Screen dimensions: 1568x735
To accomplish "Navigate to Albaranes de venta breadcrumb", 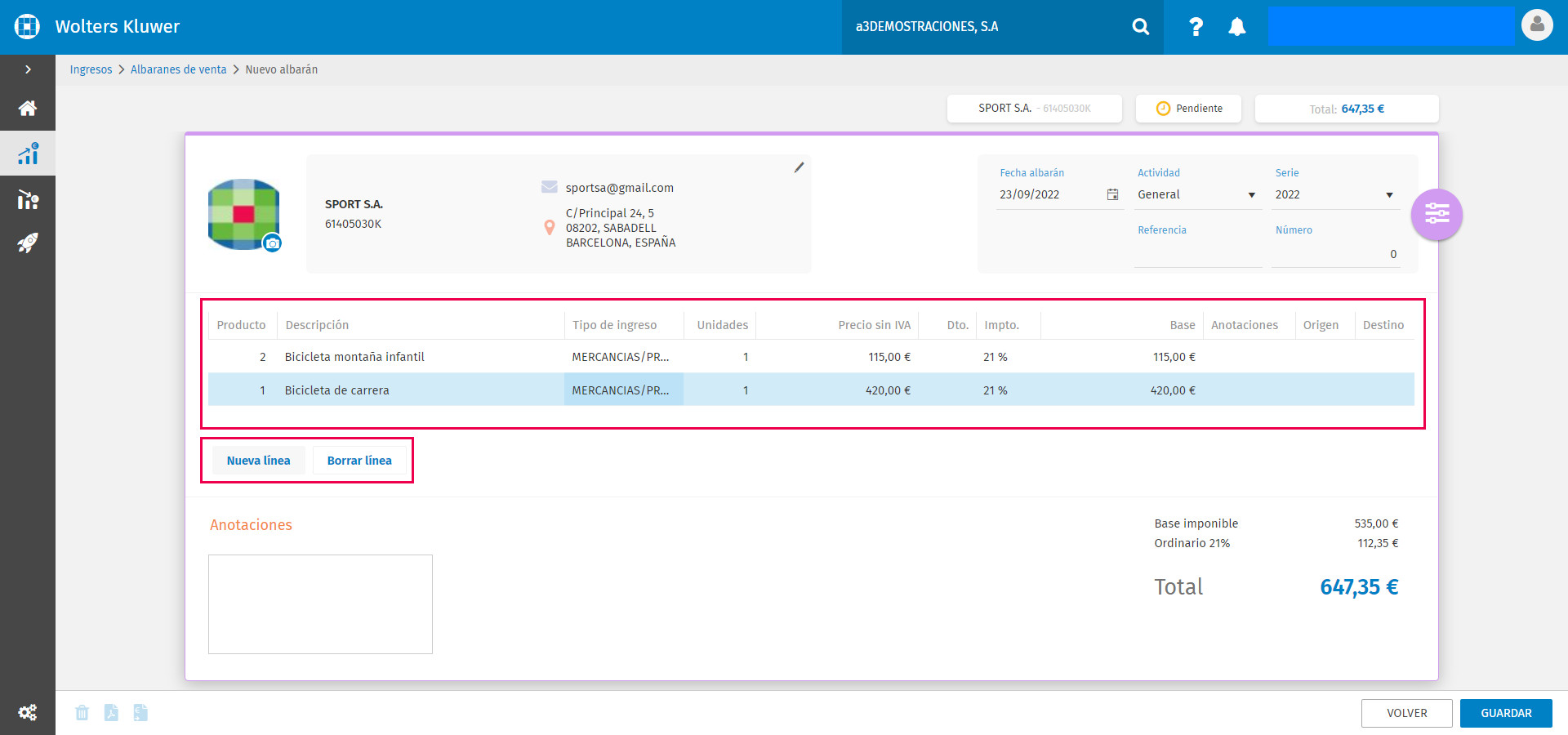I will pos(179,69).
